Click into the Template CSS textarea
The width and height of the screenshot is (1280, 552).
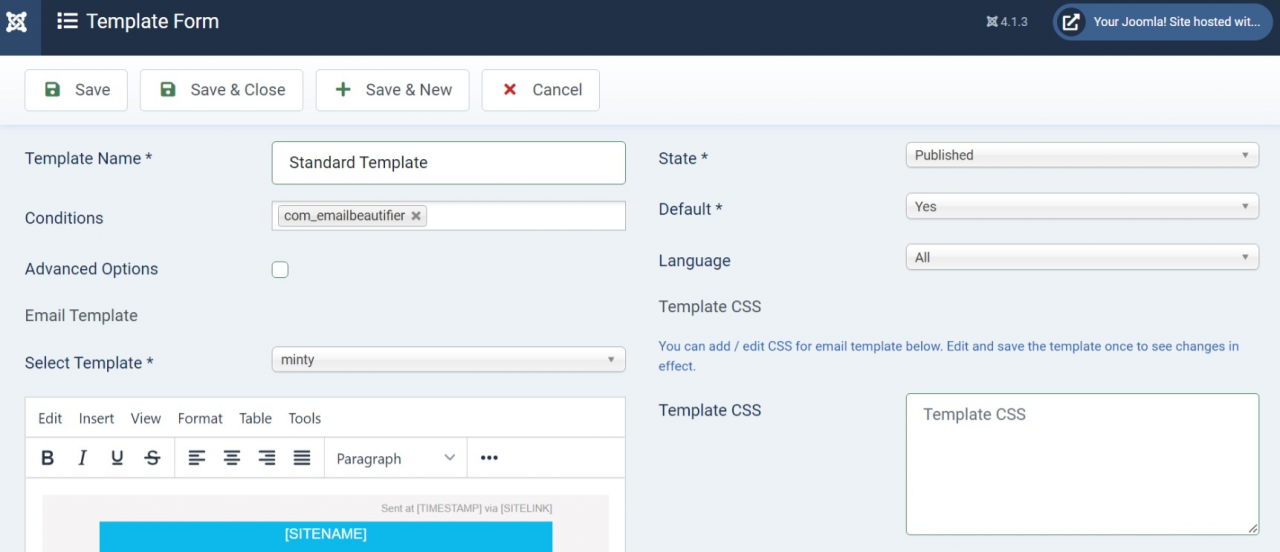point(1082,465)
